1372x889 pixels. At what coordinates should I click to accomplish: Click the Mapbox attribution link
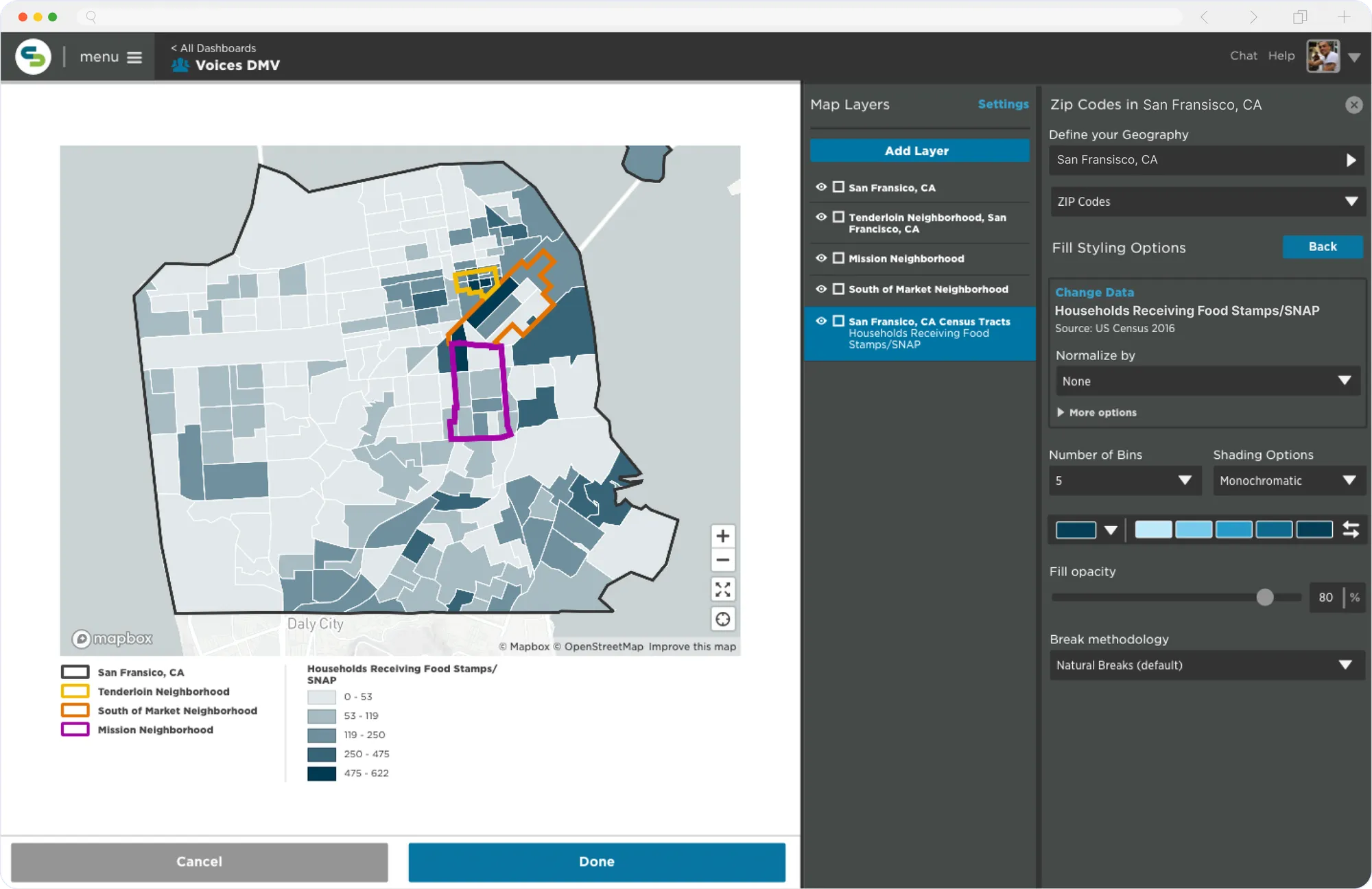pyautogui.click(x=524, y=647)
